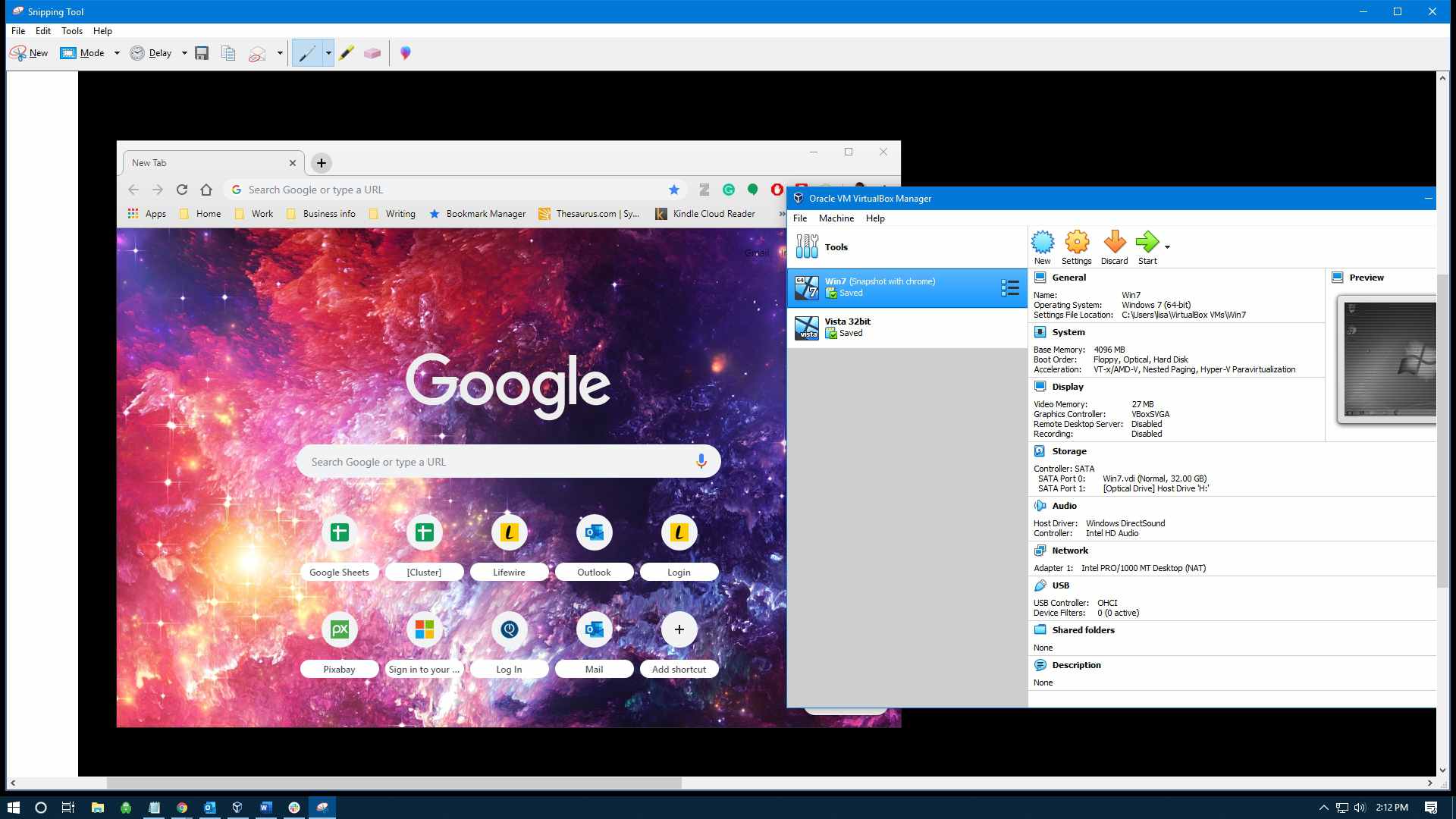Start a new snip with New
The width and height of the screenshot is (1456, 819).
click(29, 53)
